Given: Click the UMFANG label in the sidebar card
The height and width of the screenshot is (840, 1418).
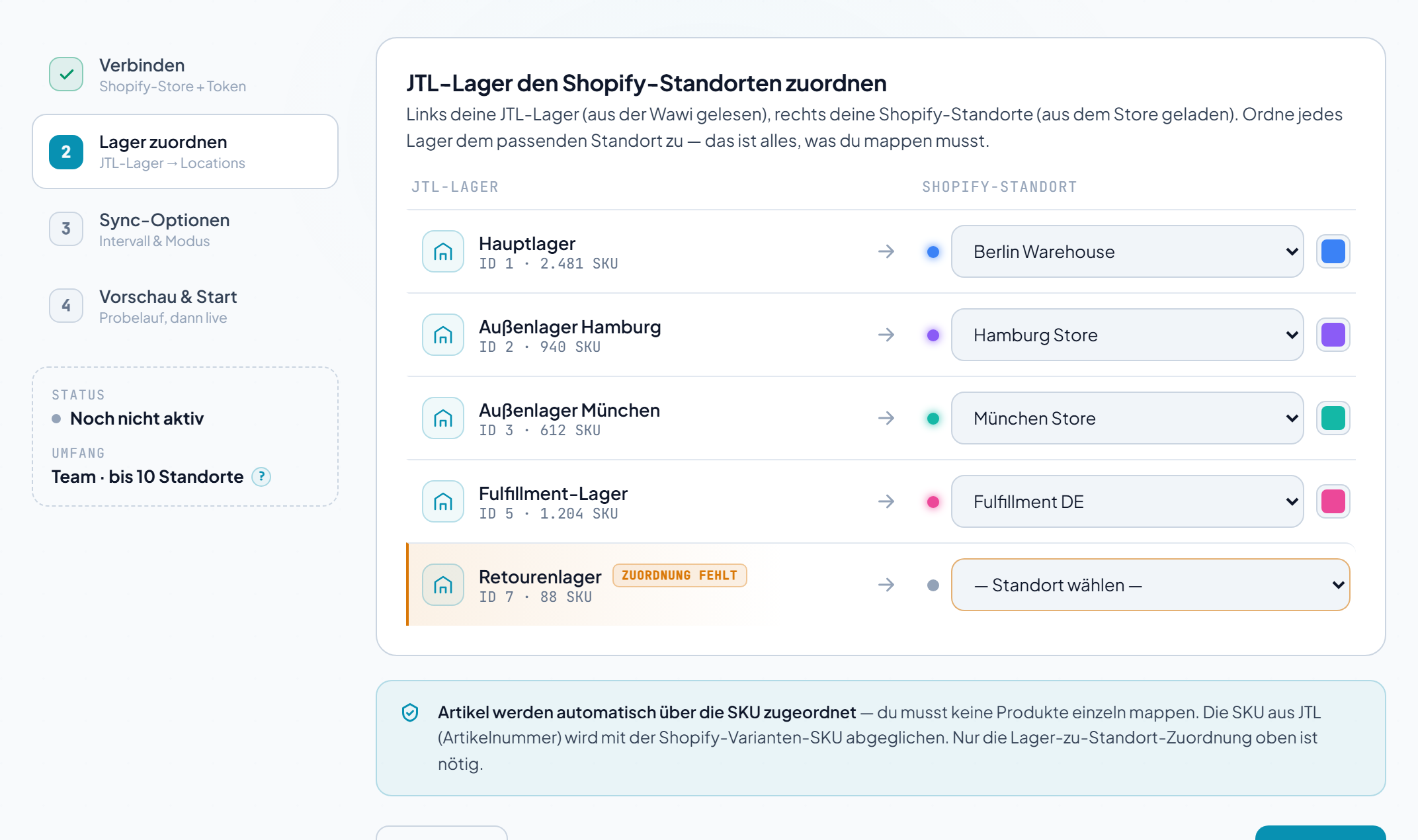Looking at the screenshot, I should click(78, 453).
